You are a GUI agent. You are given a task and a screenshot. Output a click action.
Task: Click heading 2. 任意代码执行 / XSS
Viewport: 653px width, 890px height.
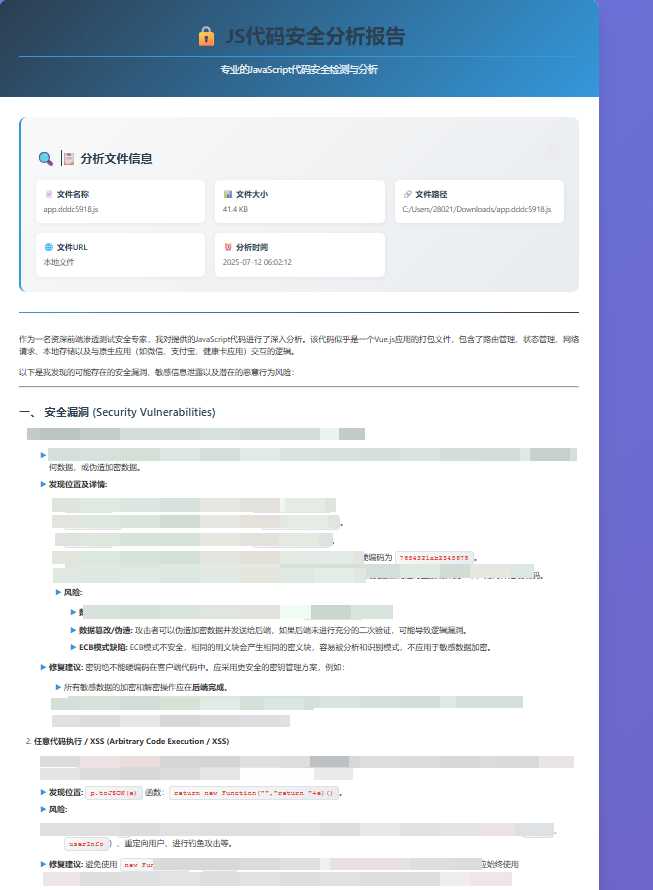pos(127,741)
